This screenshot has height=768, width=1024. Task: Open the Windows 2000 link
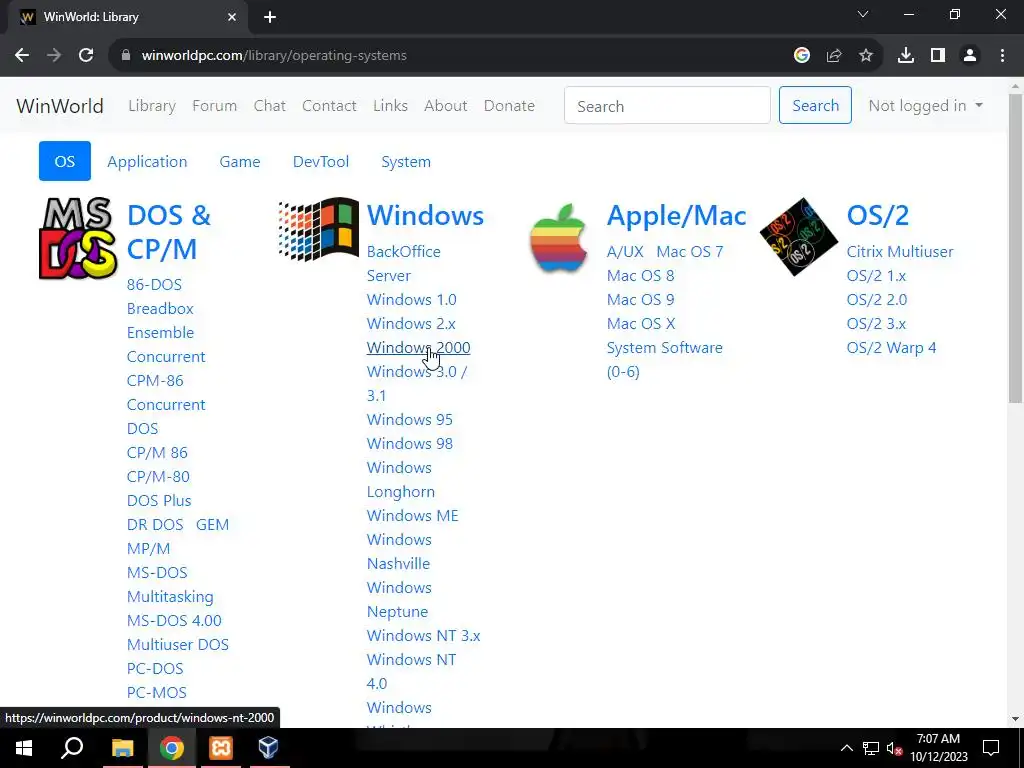(418, 347)
